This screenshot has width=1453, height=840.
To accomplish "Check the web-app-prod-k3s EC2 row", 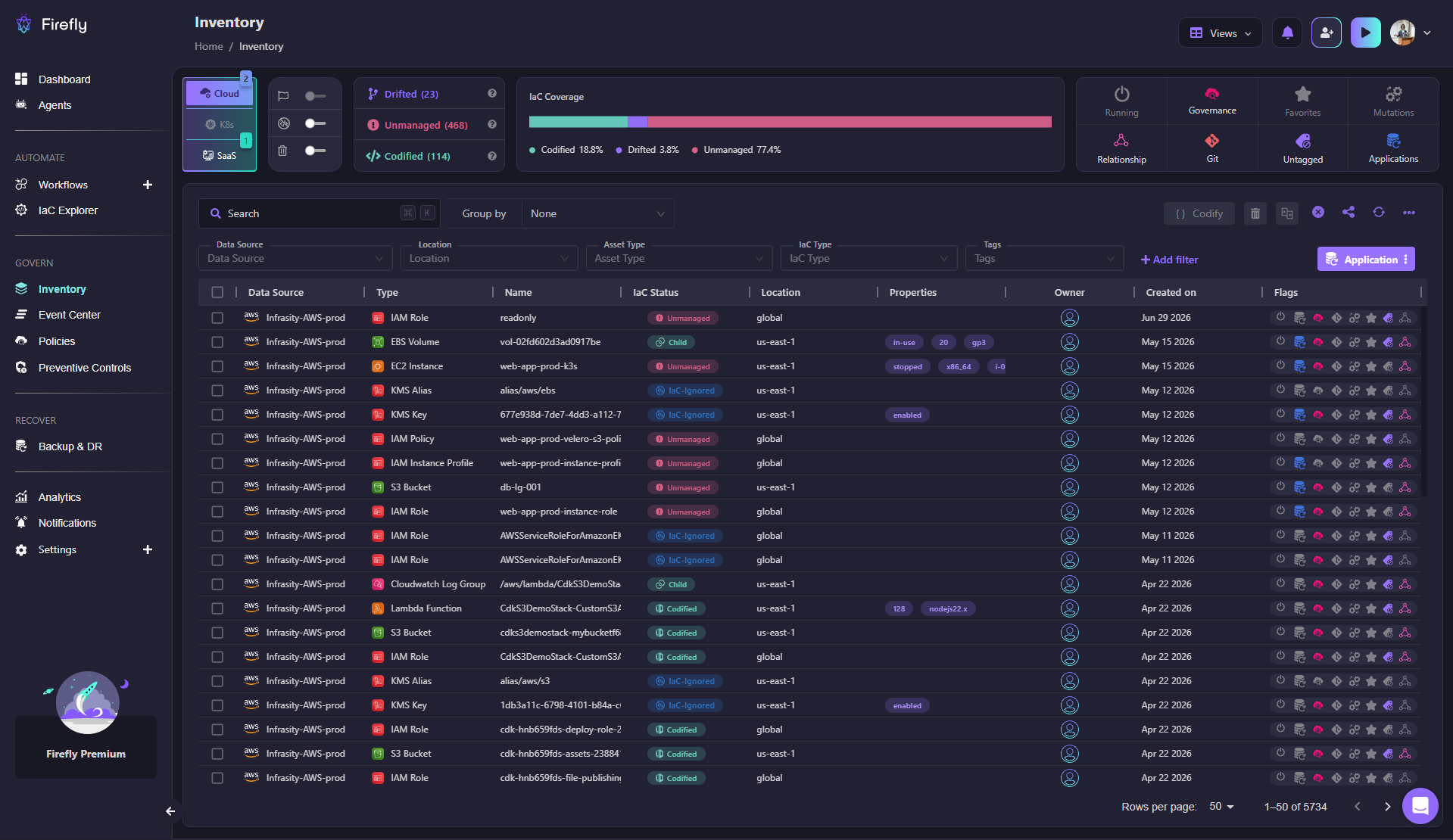I will [217, 366].
